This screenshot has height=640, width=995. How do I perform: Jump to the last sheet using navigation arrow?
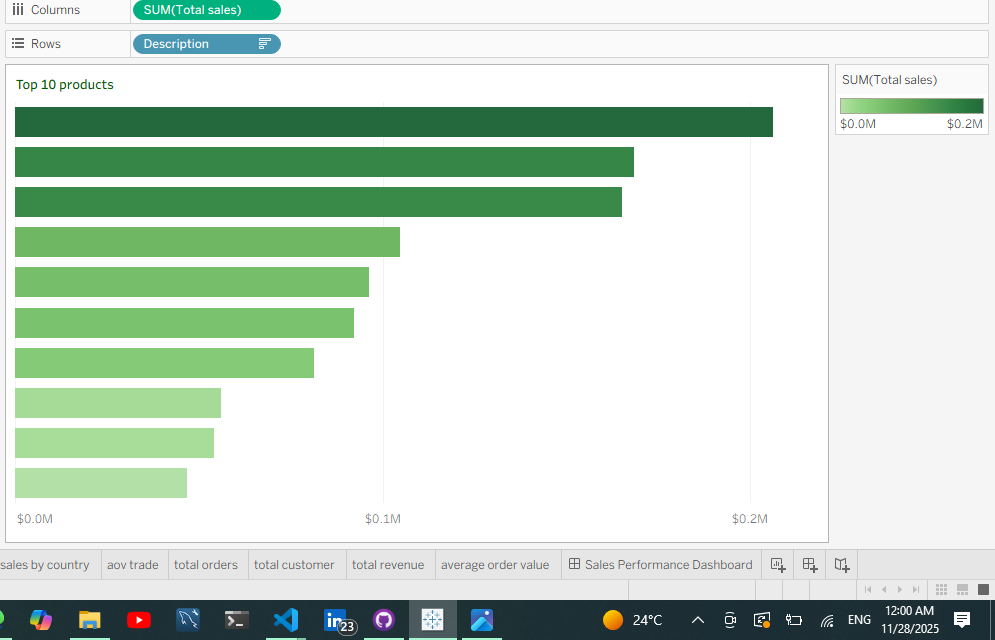[x=916, y=589]
